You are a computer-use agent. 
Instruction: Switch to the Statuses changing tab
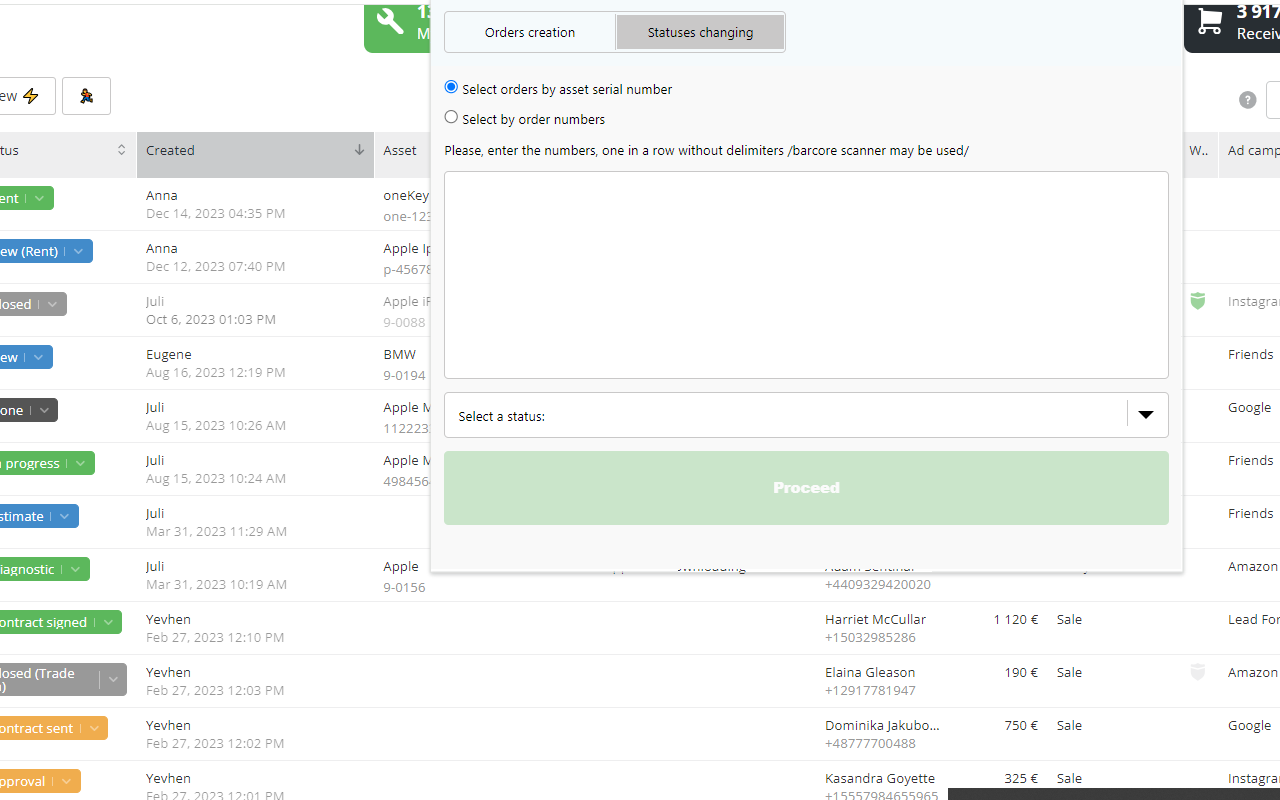pyautogui.click(x=700, y=32)
